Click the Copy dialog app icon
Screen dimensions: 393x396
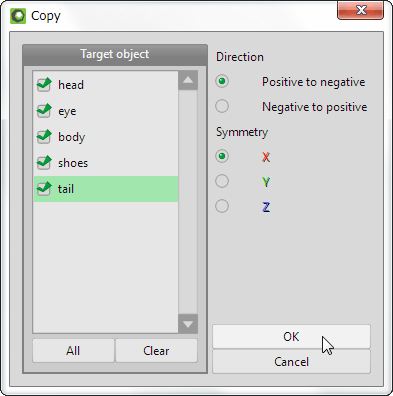tap(18, 16)
